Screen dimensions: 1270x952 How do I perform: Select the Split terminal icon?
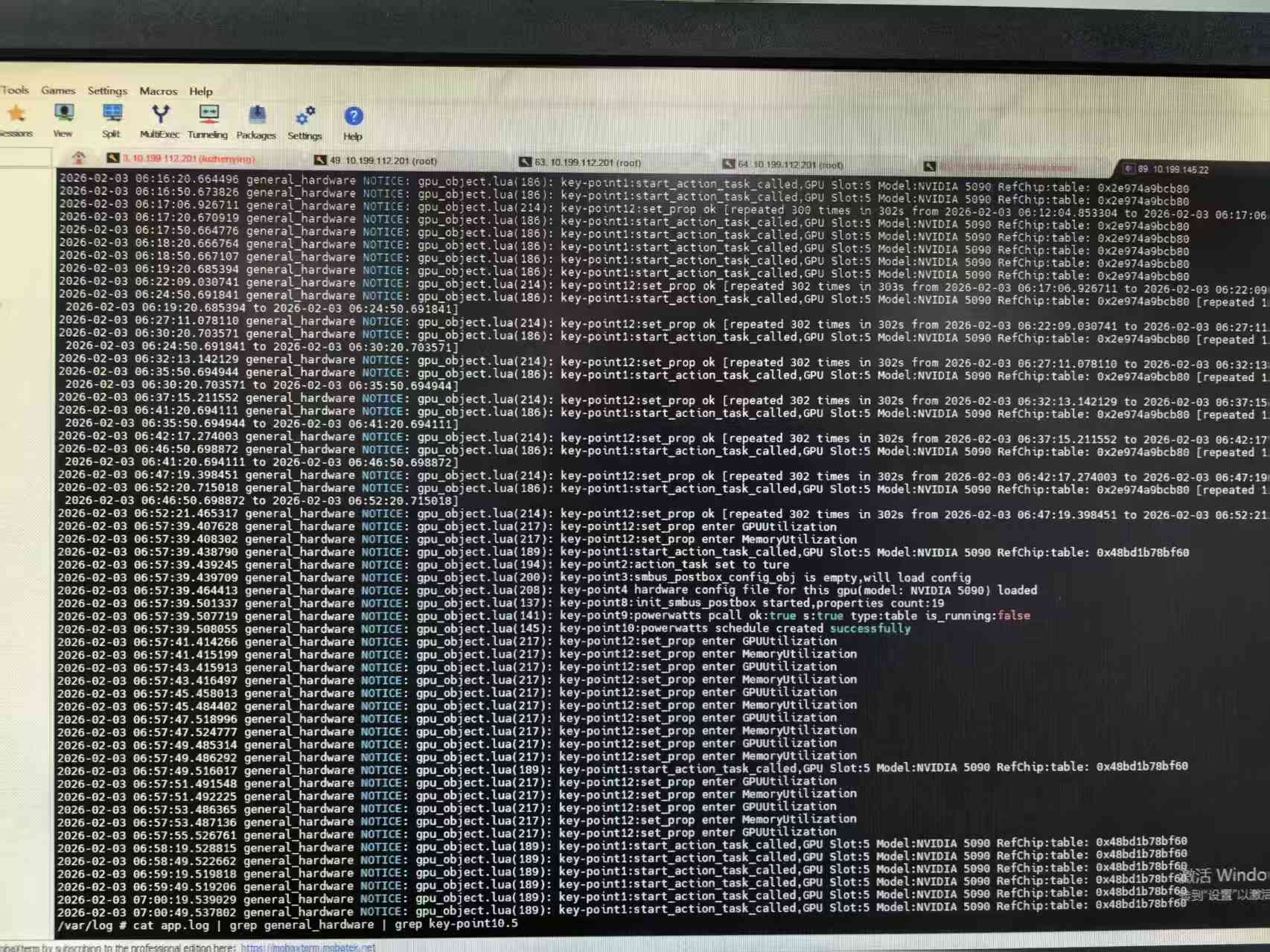[x=112, y=115]
